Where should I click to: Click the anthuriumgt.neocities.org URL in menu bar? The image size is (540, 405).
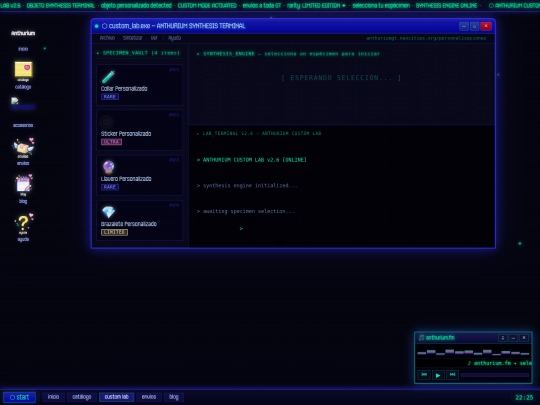pos(426,38)
